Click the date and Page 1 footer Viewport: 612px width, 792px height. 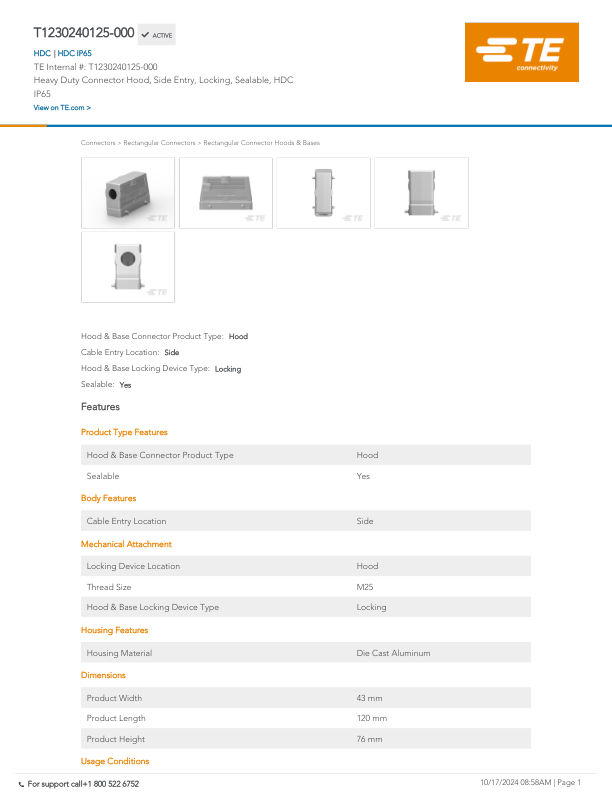tap(530, 782)
